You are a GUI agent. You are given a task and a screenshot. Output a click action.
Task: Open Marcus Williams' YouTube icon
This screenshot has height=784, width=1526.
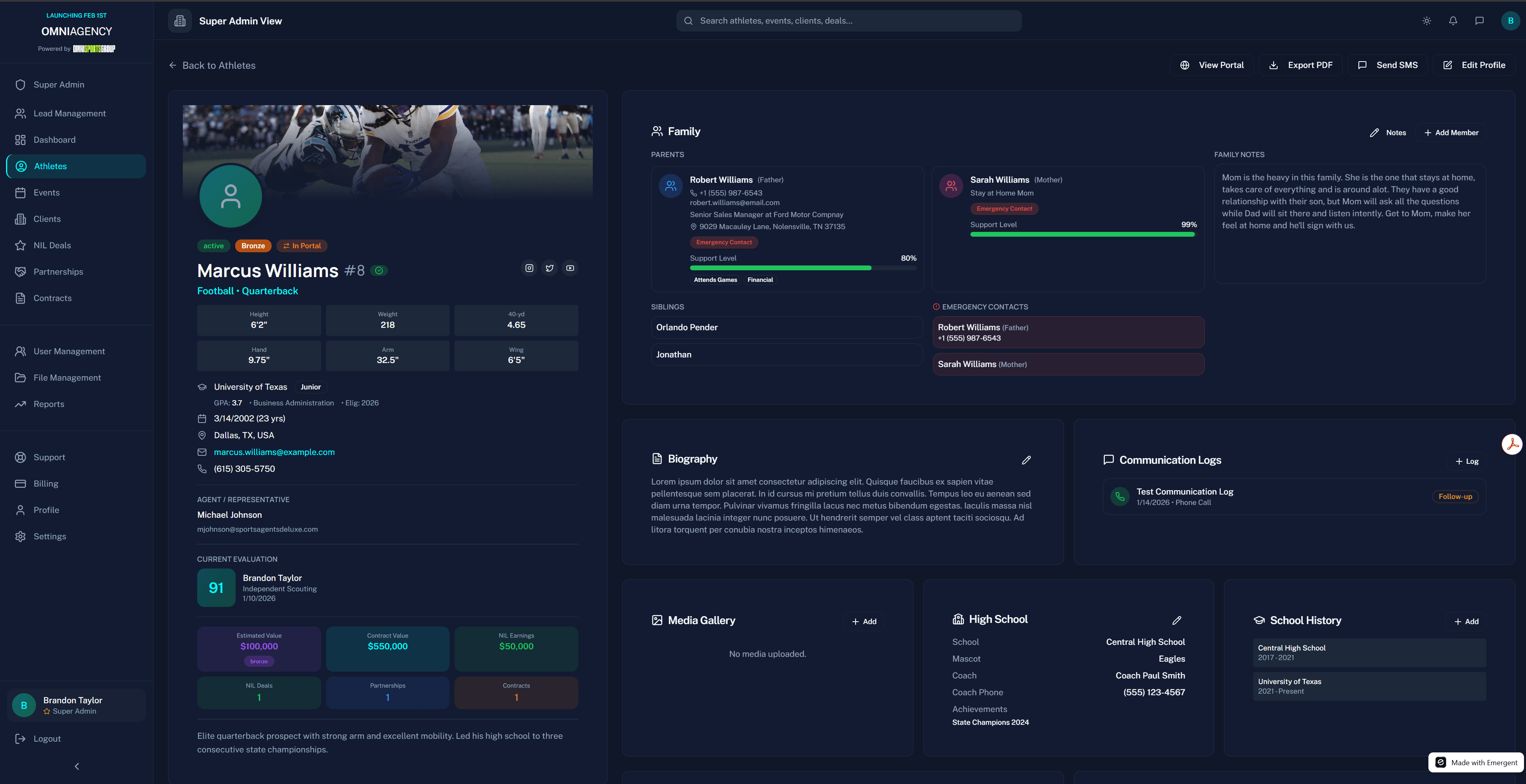pos(570,268)
